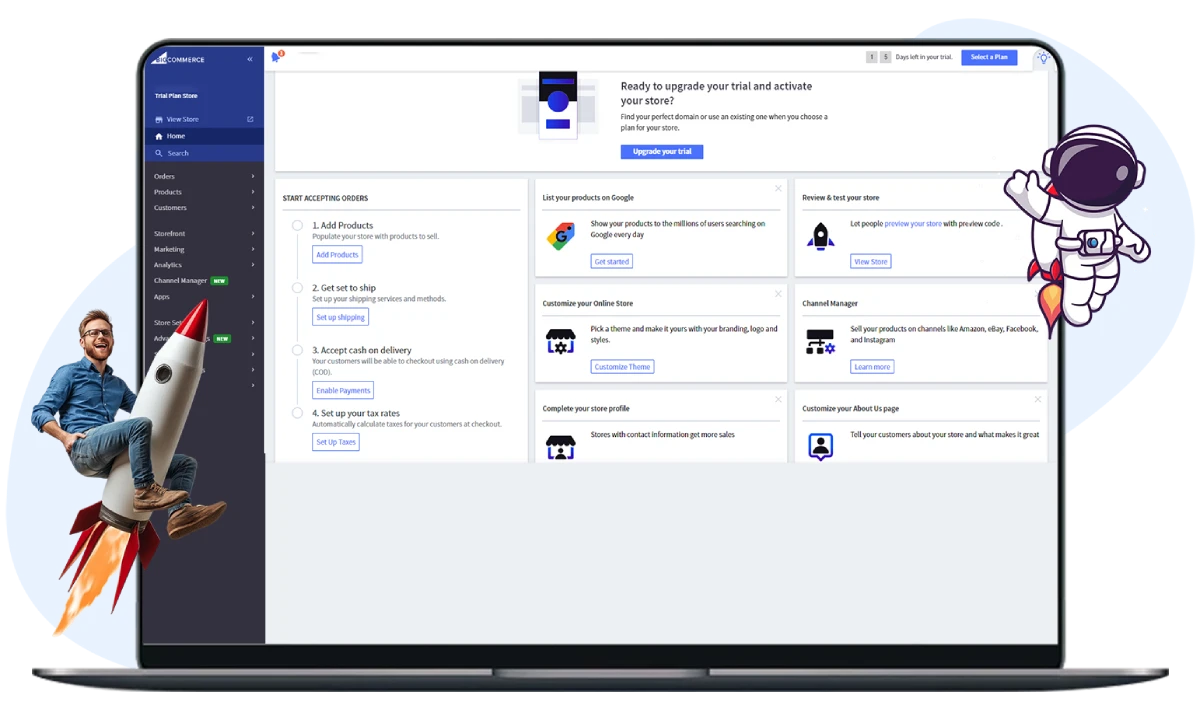Click the lightbulb help icon
Image resolution: width=1200 pixels, height=709 pixels.
click(1043, 58)
